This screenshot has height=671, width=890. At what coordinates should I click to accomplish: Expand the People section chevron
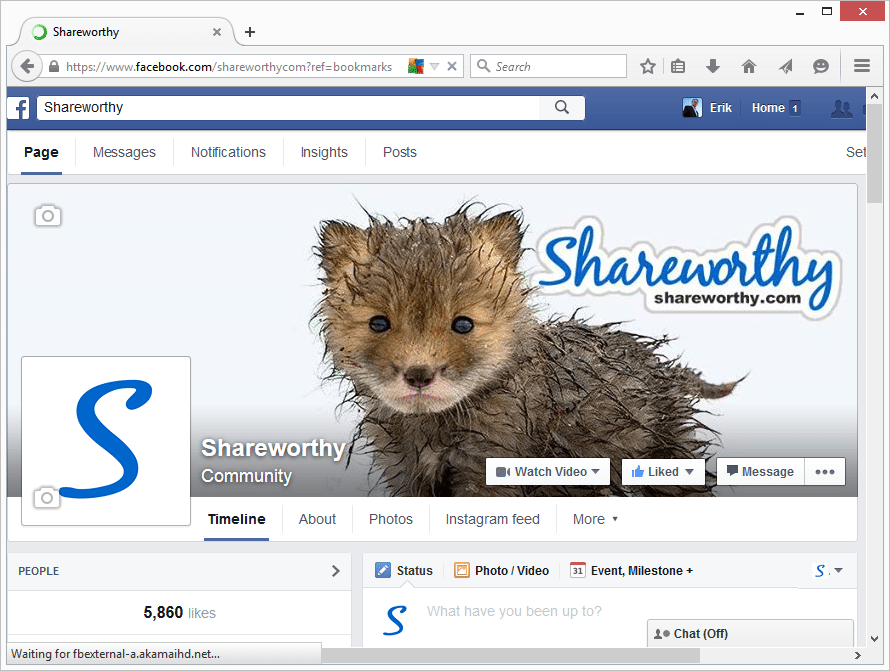pyautogui.click(x=335, y=571)
